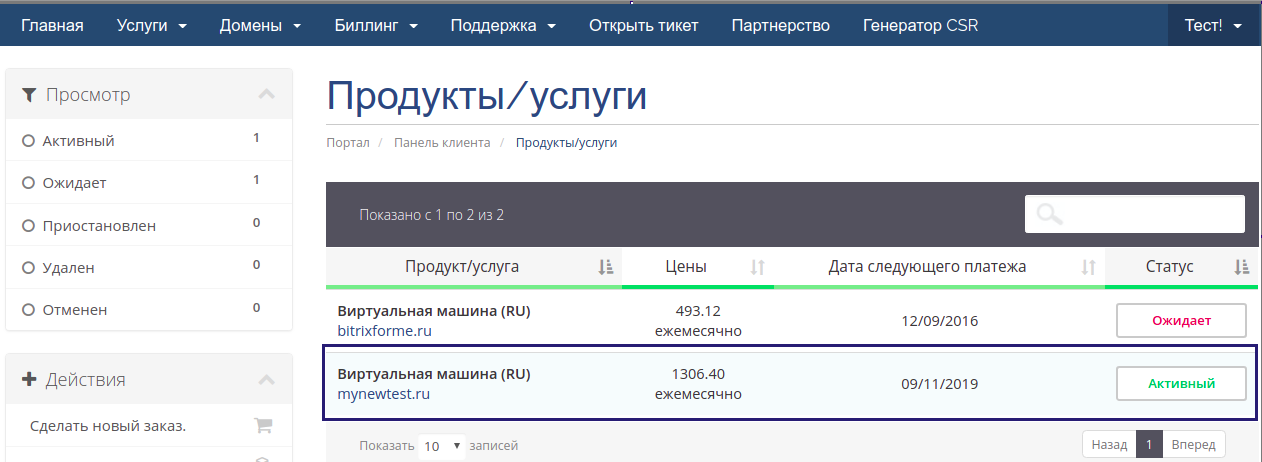The height and width of the screenshot is (462, 1262).
Task: Open Панель клиента breadcrumb link
Action: pyautogui.click(x=442, y=143)
